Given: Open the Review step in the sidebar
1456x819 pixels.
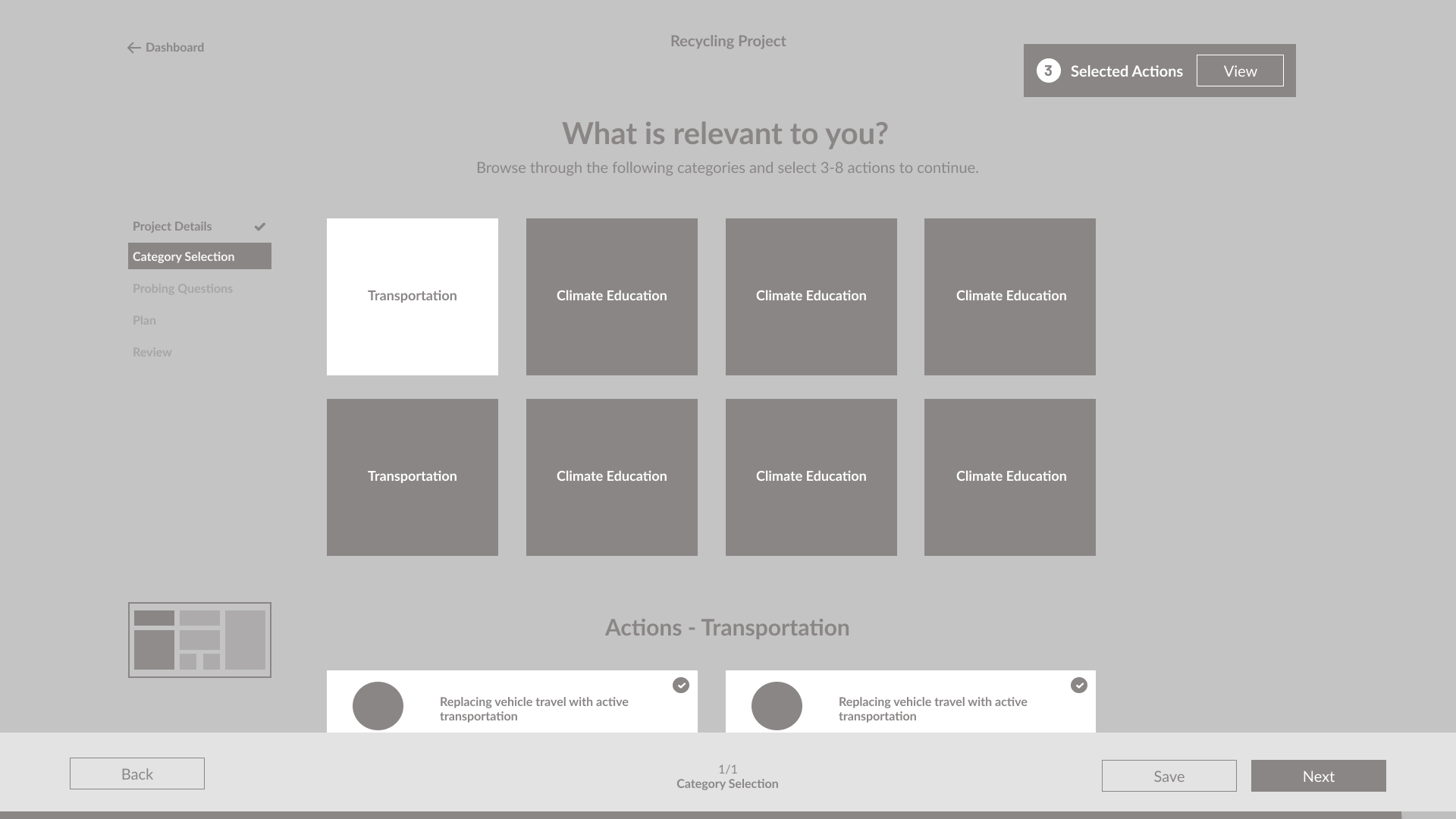Looking at the screenshot, I should point(152,353).
